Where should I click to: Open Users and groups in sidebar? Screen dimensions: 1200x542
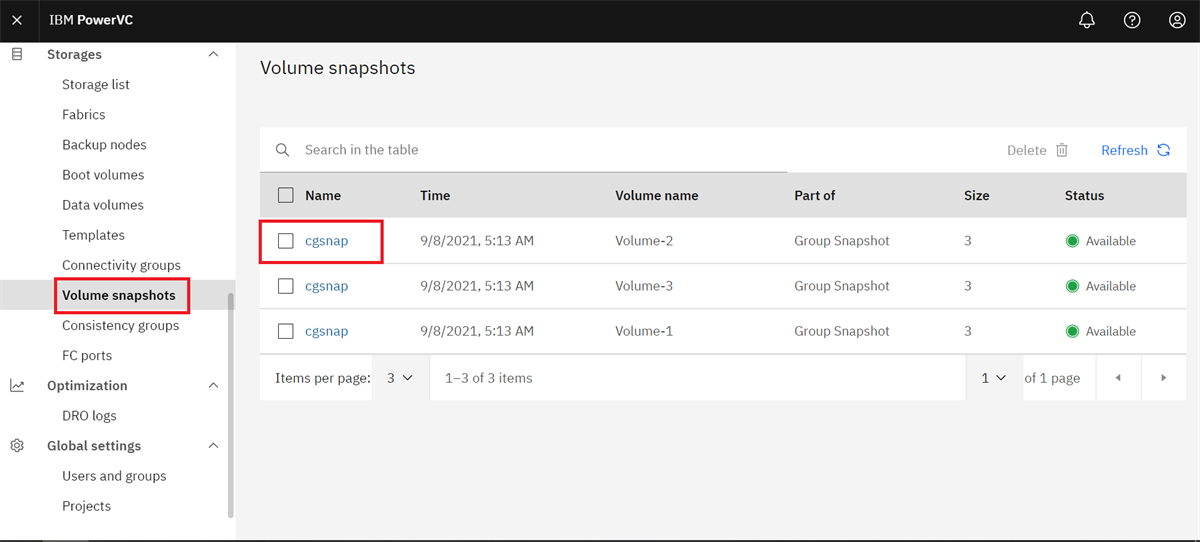point(114,476)
